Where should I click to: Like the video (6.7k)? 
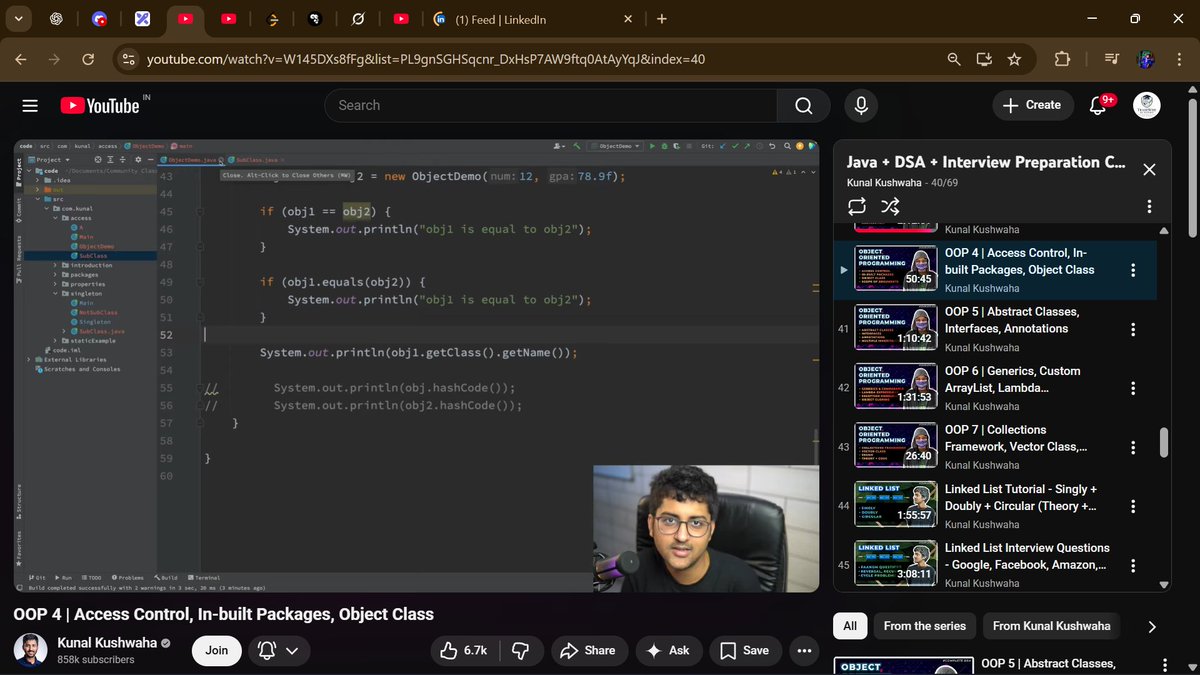[464, 650]
